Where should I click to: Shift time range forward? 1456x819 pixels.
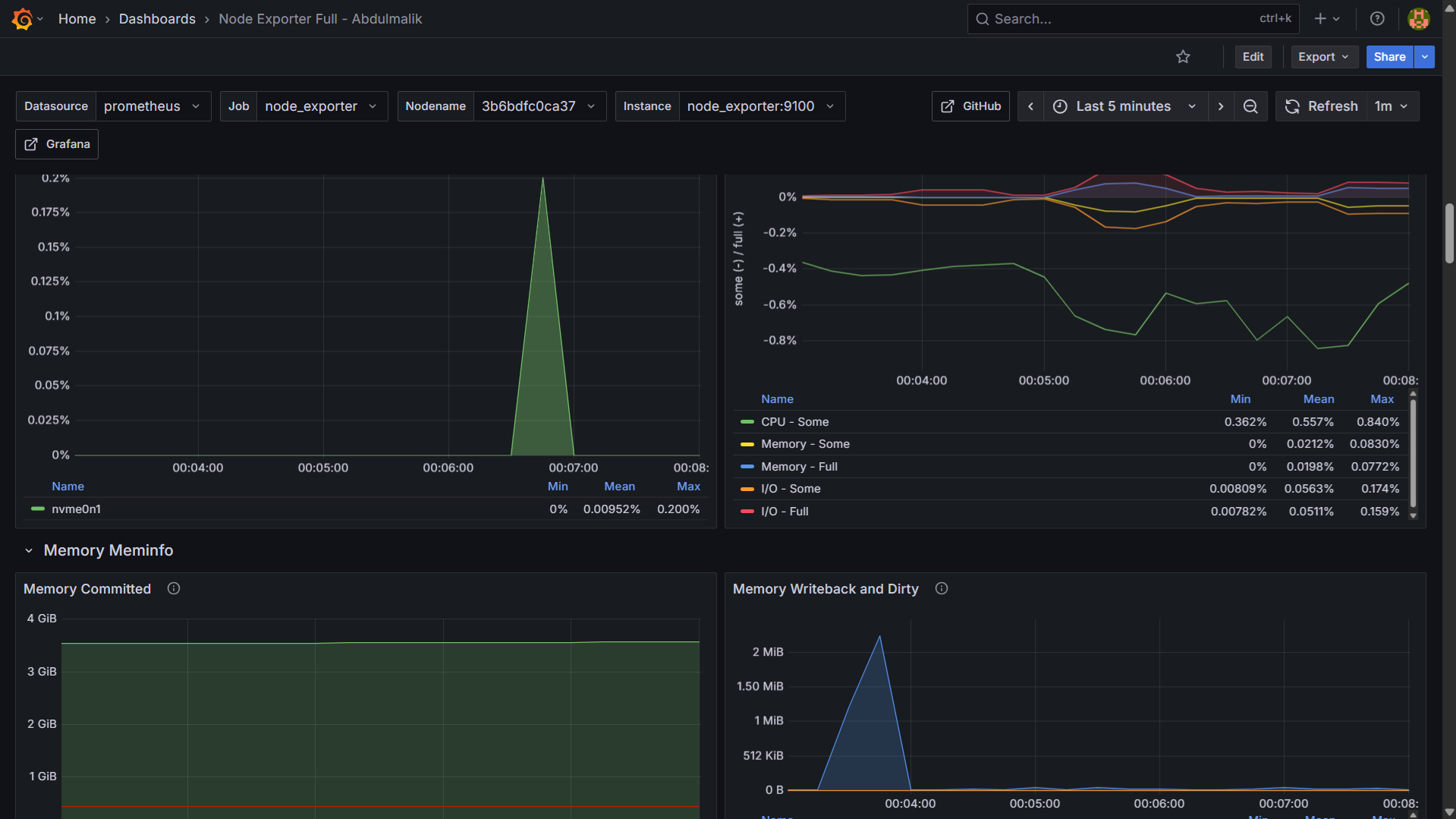click(x=1221, y=106)
